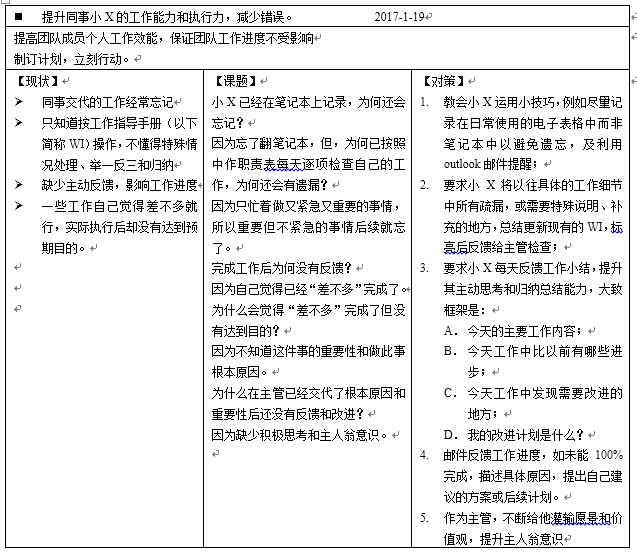This screenshot has width=637, height=552.
Task: Click the line 制订计划，立刻行动
Action: click(70, 57)
